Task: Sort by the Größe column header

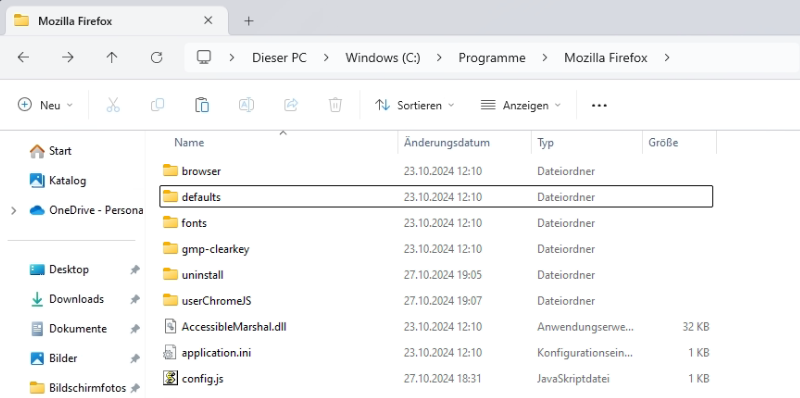Action: click(x=663, y=142)
